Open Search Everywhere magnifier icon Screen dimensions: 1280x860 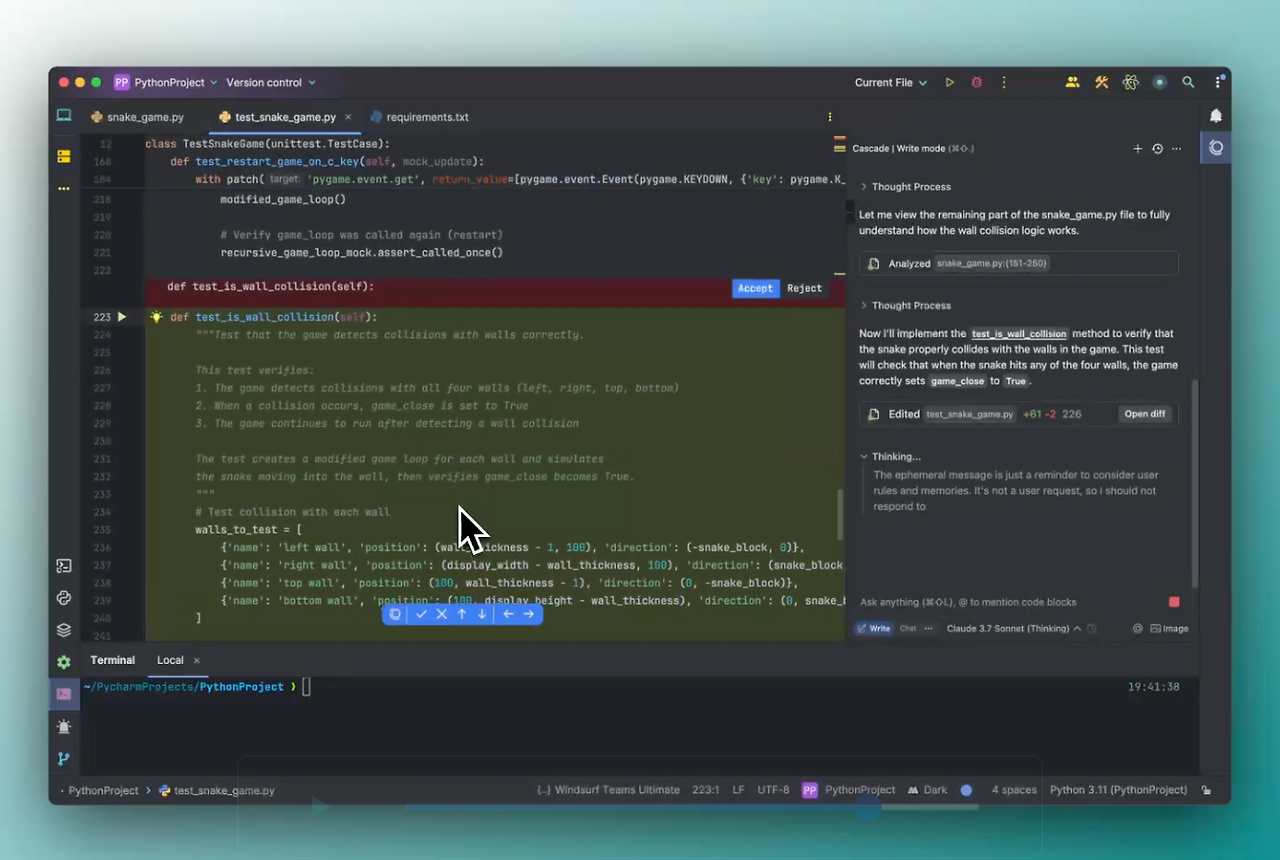point(1188,83)
